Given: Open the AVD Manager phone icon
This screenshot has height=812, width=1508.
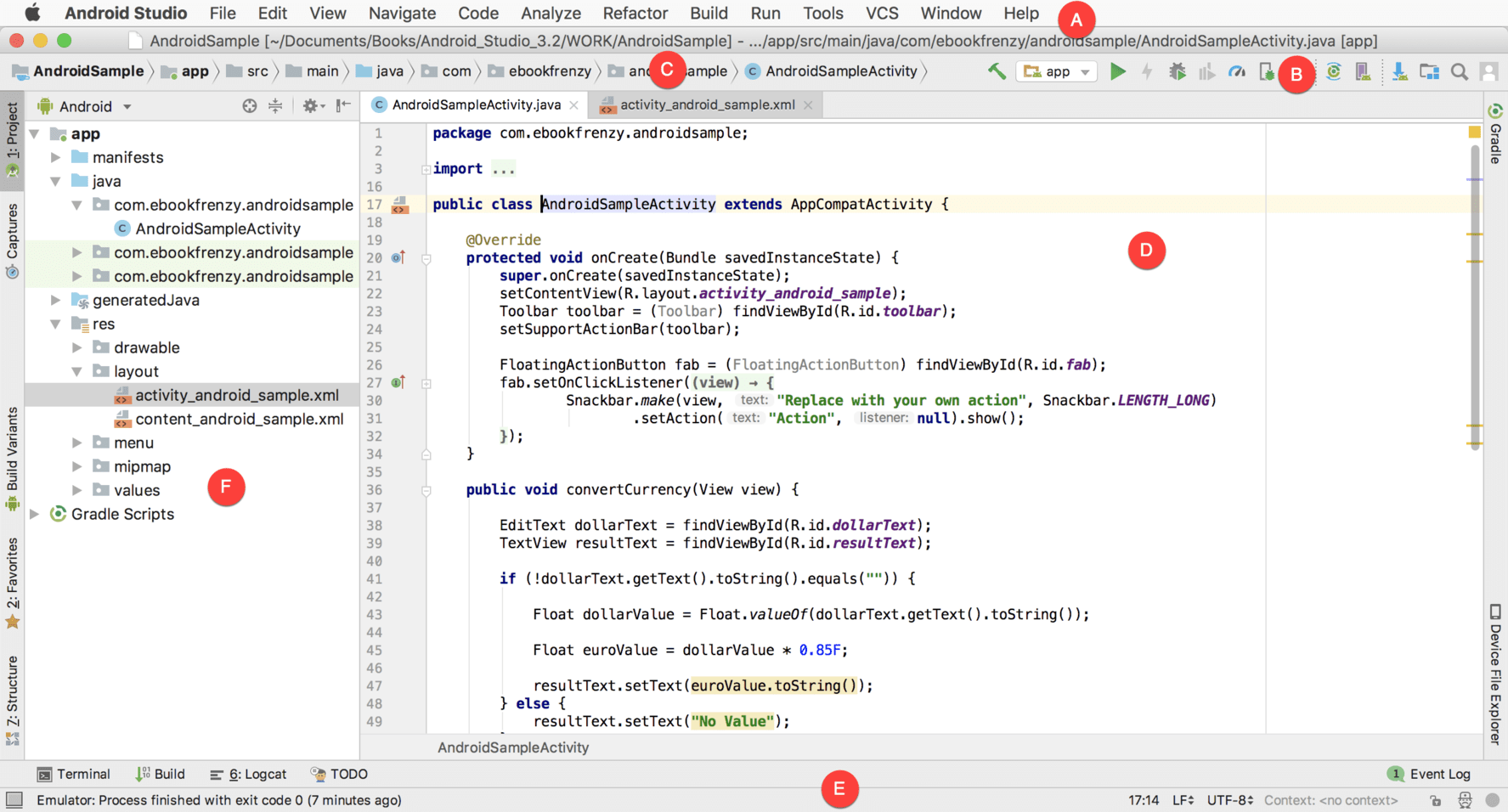Looking at the screenshot, I should point(1363,72).
